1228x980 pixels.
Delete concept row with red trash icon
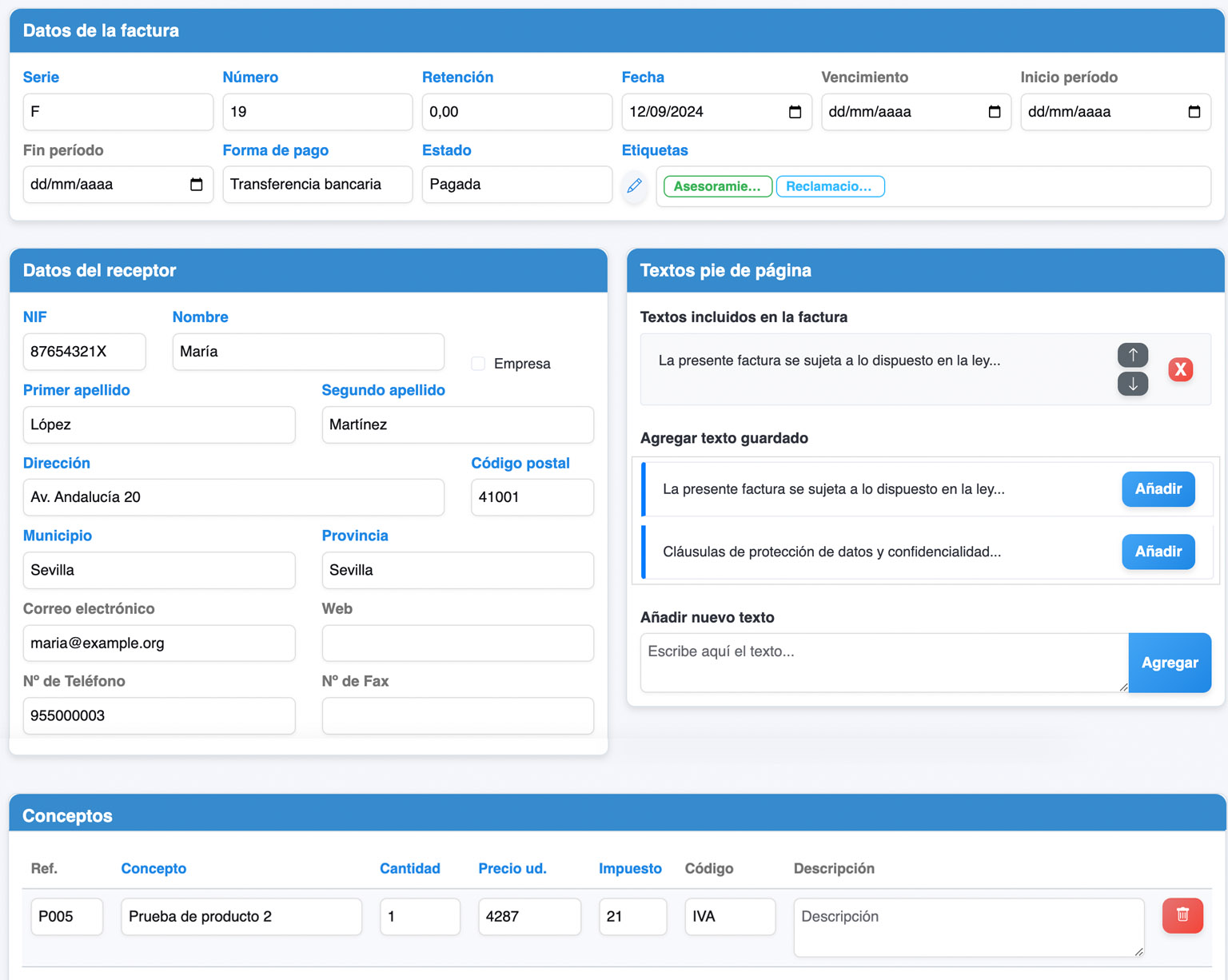[x=1182, y=915]
